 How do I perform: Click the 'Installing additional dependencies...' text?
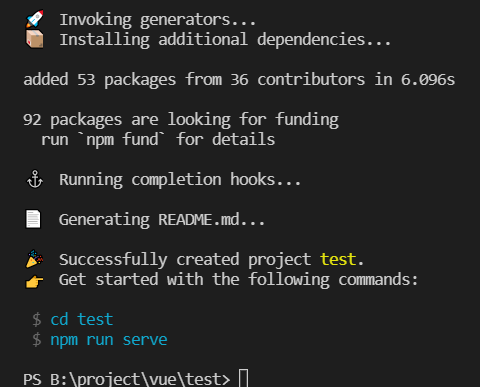pos(225,40)
